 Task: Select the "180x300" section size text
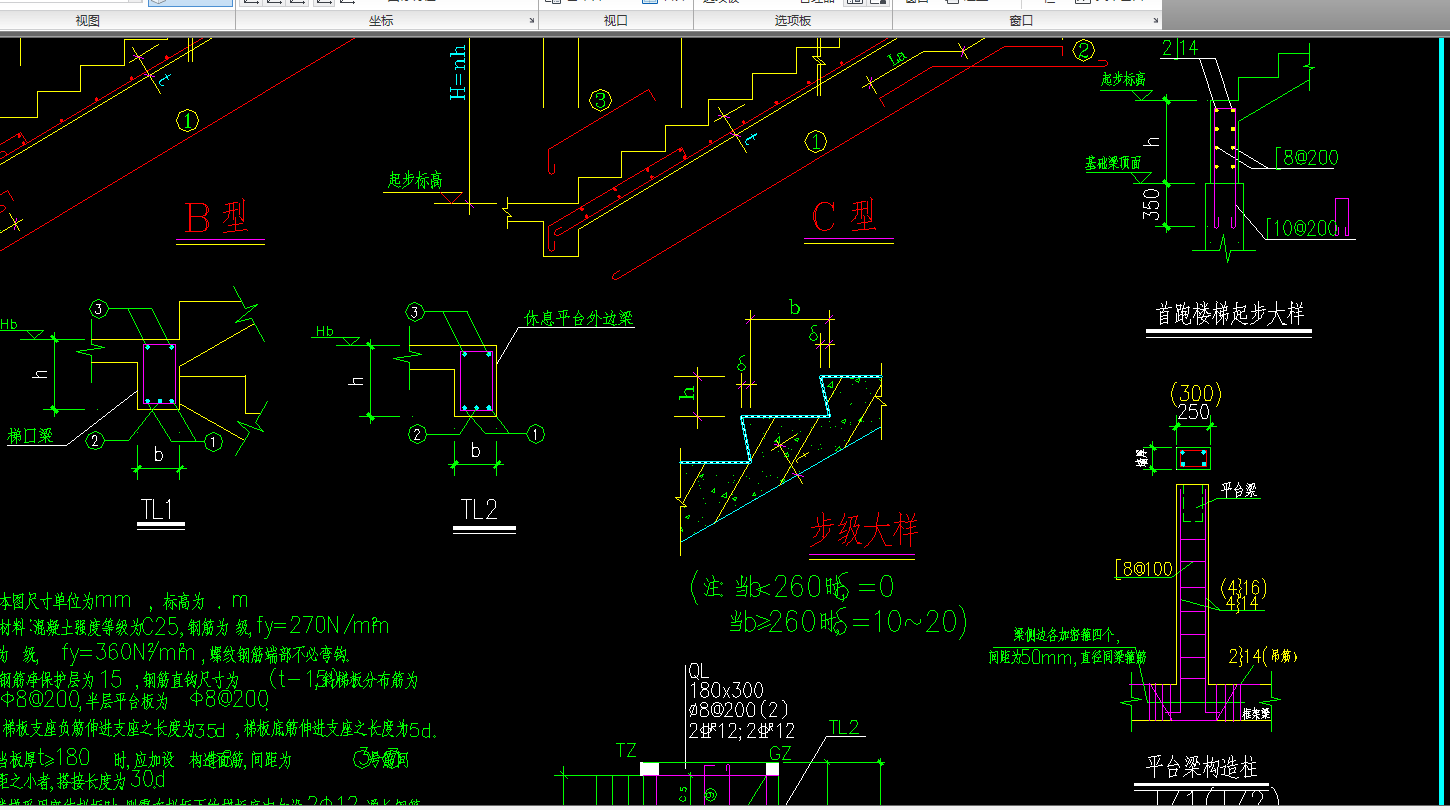pyautogui.click(x=726, y=690)
